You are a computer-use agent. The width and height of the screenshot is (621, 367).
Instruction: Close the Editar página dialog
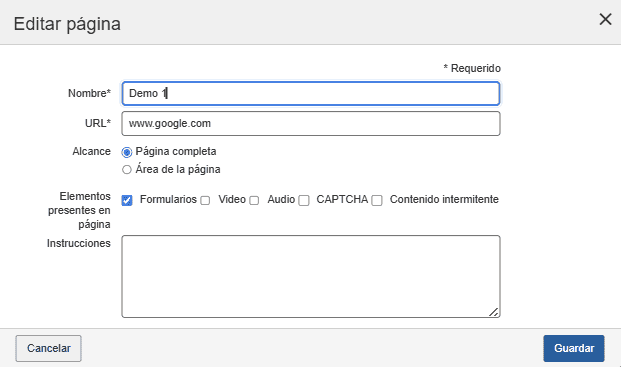coord(605,19)
